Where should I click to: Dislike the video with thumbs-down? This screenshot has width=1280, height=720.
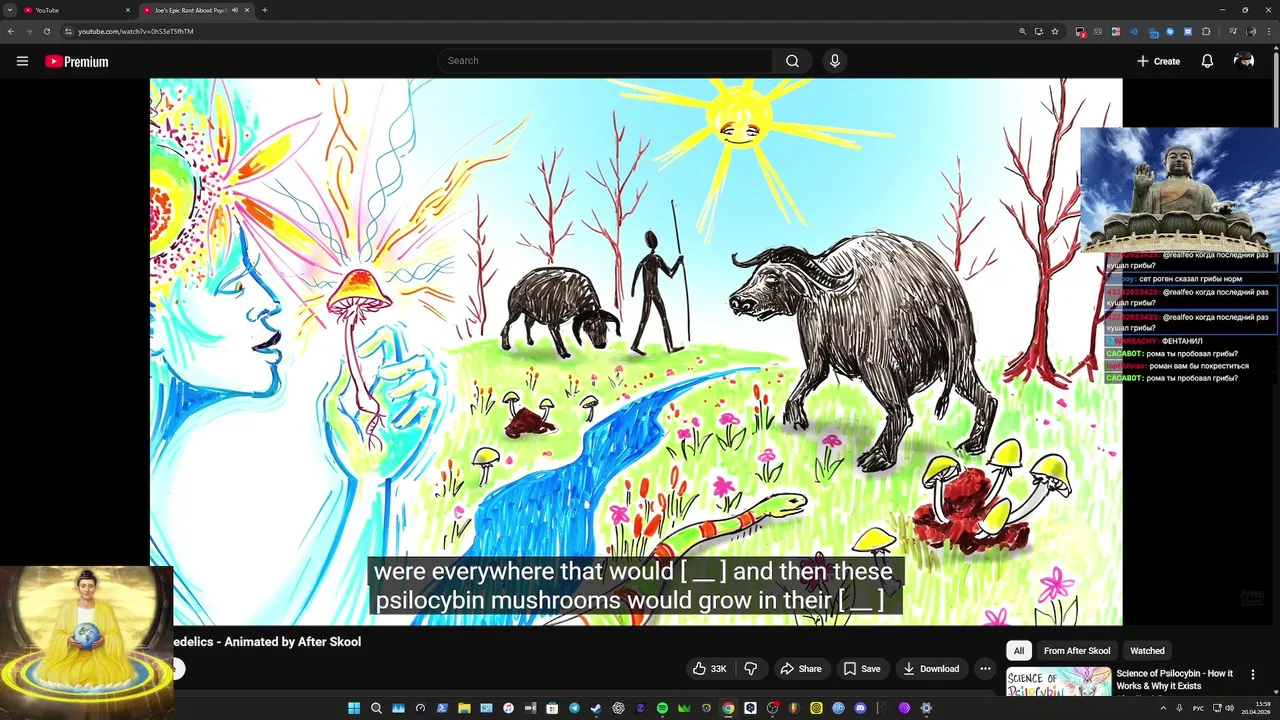point(750,669)
